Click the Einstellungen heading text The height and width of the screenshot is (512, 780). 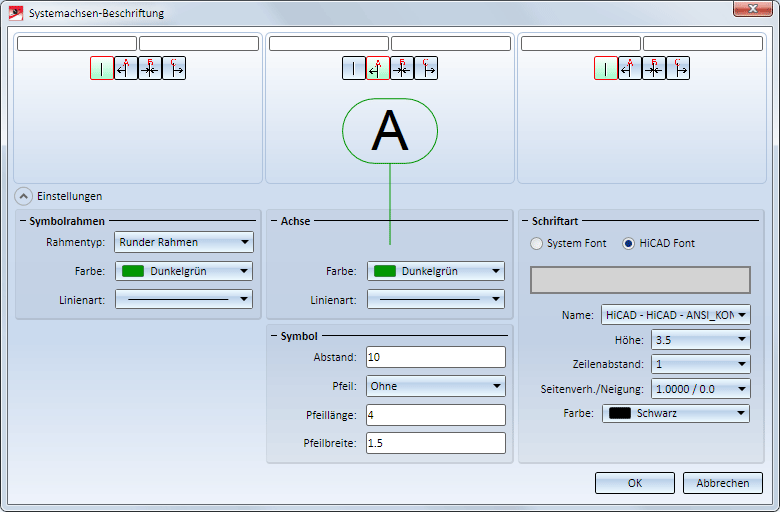(x=70, y=196)
